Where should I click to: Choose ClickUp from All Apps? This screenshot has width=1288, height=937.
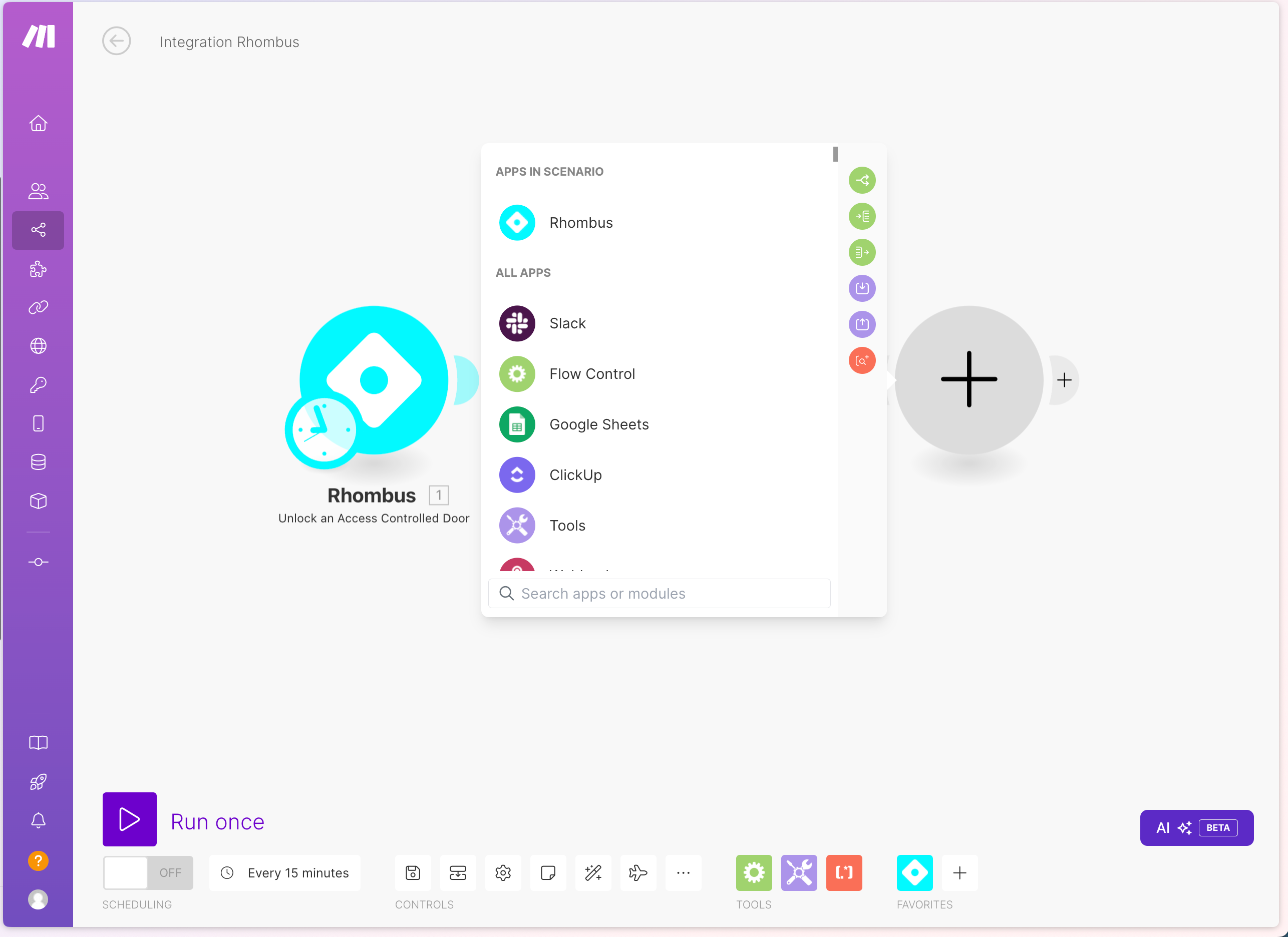pos(659,475)
